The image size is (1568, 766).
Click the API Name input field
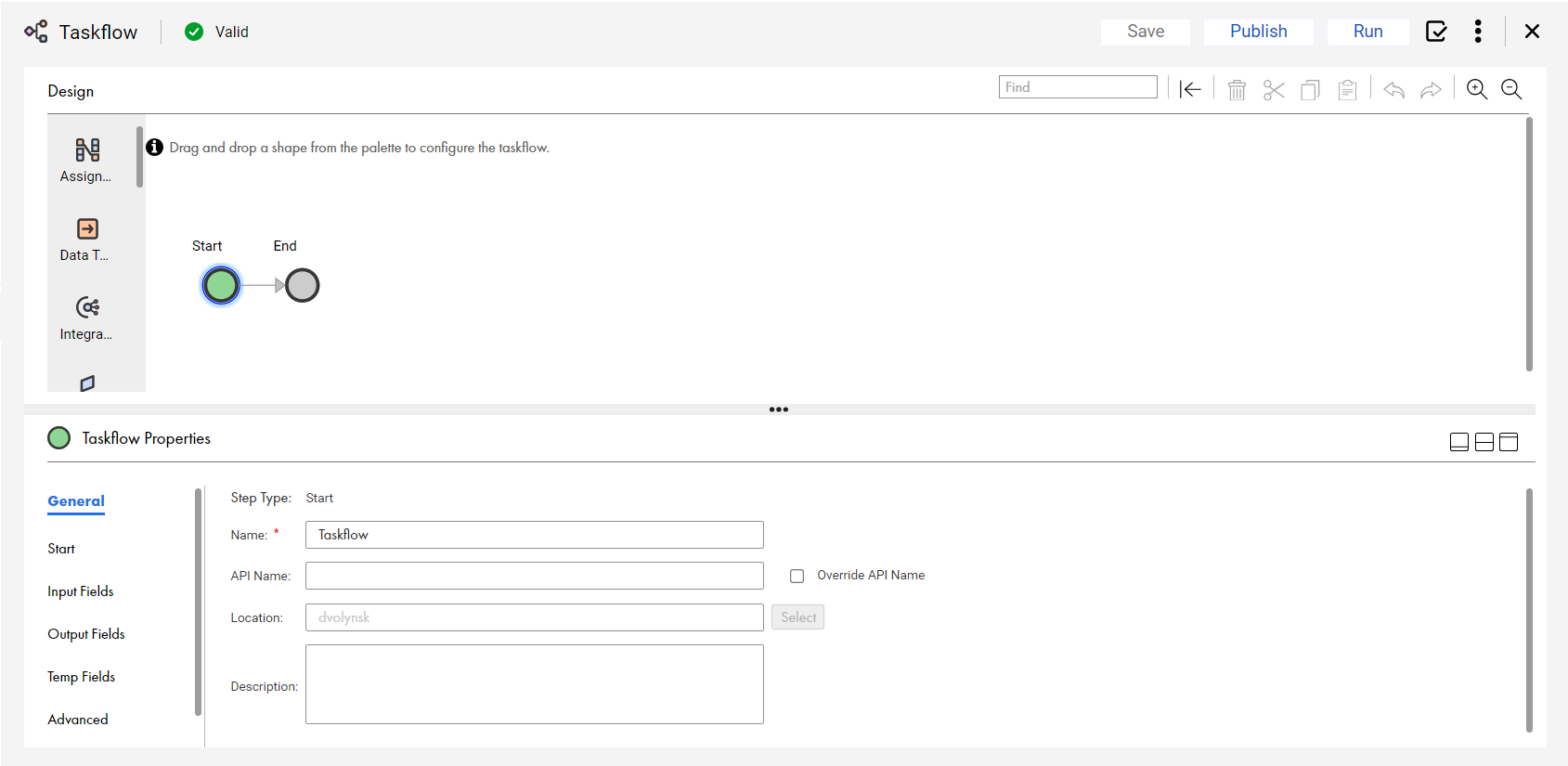click(535, 576)
